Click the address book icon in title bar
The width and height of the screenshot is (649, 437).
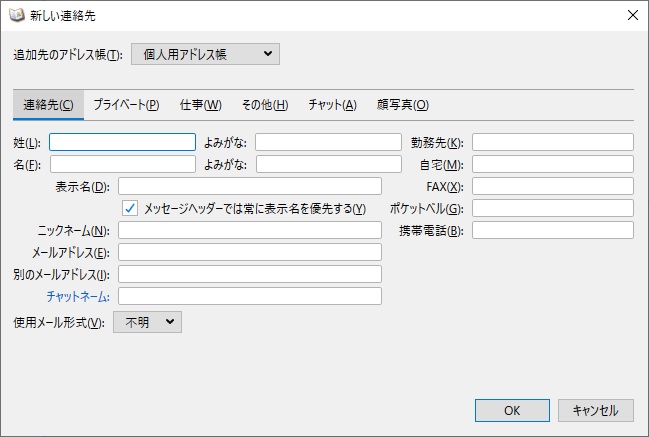pyautogui.click(x=16, y=15)
